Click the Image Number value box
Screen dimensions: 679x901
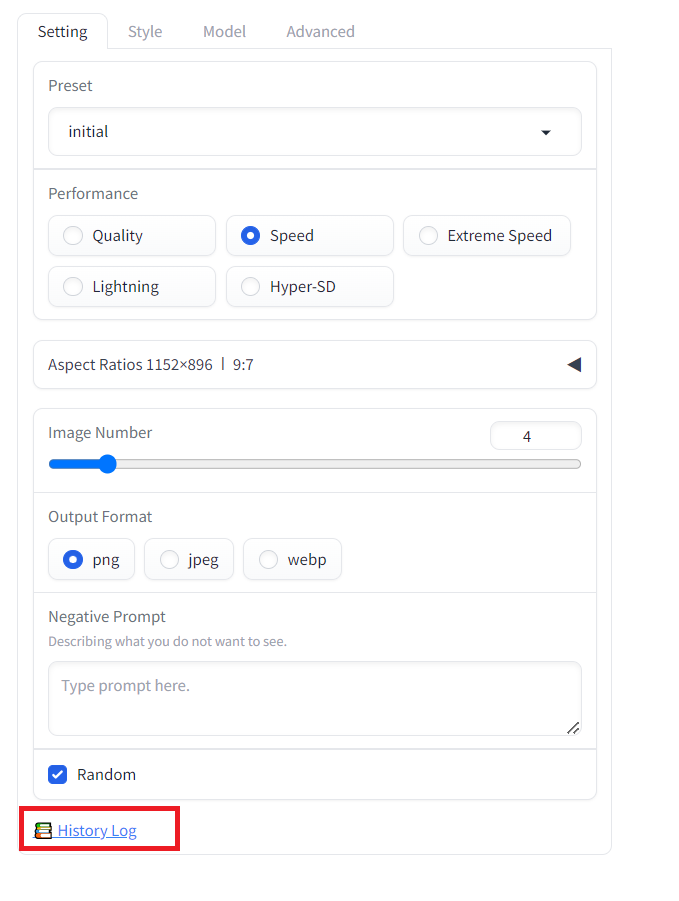pos(535,436)
